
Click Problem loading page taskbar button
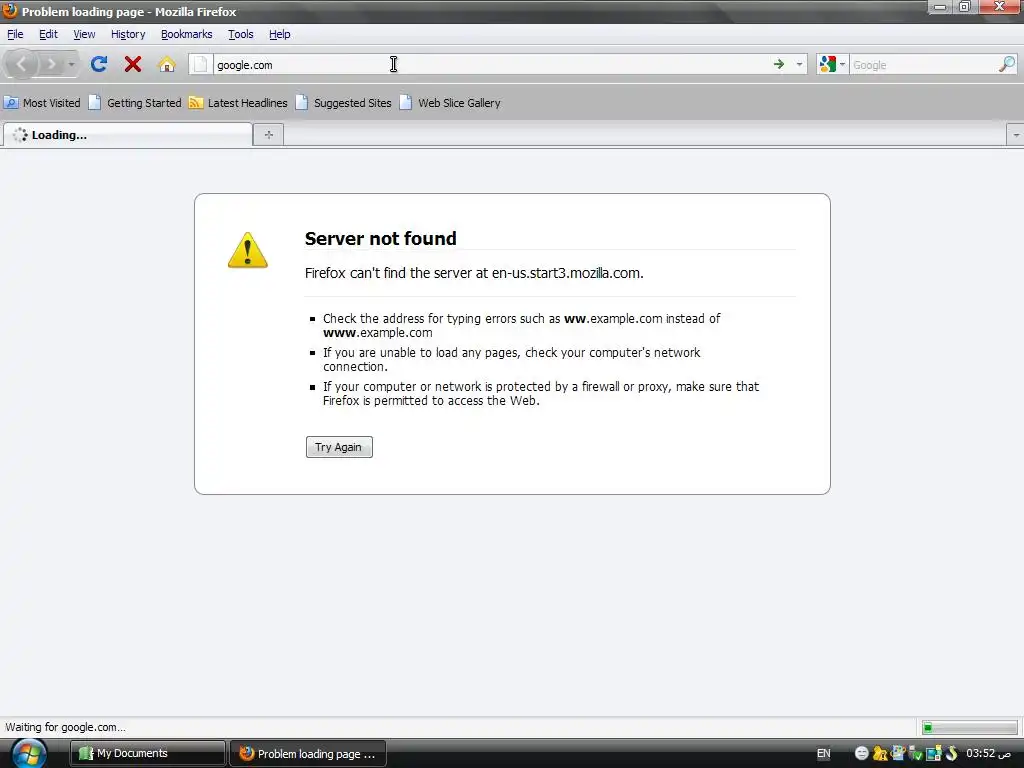(x=308, y=753)
